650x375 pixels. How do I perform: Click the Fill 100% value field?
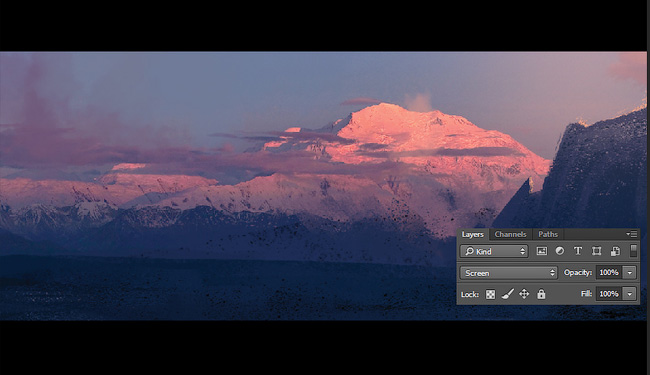[609, 294]
